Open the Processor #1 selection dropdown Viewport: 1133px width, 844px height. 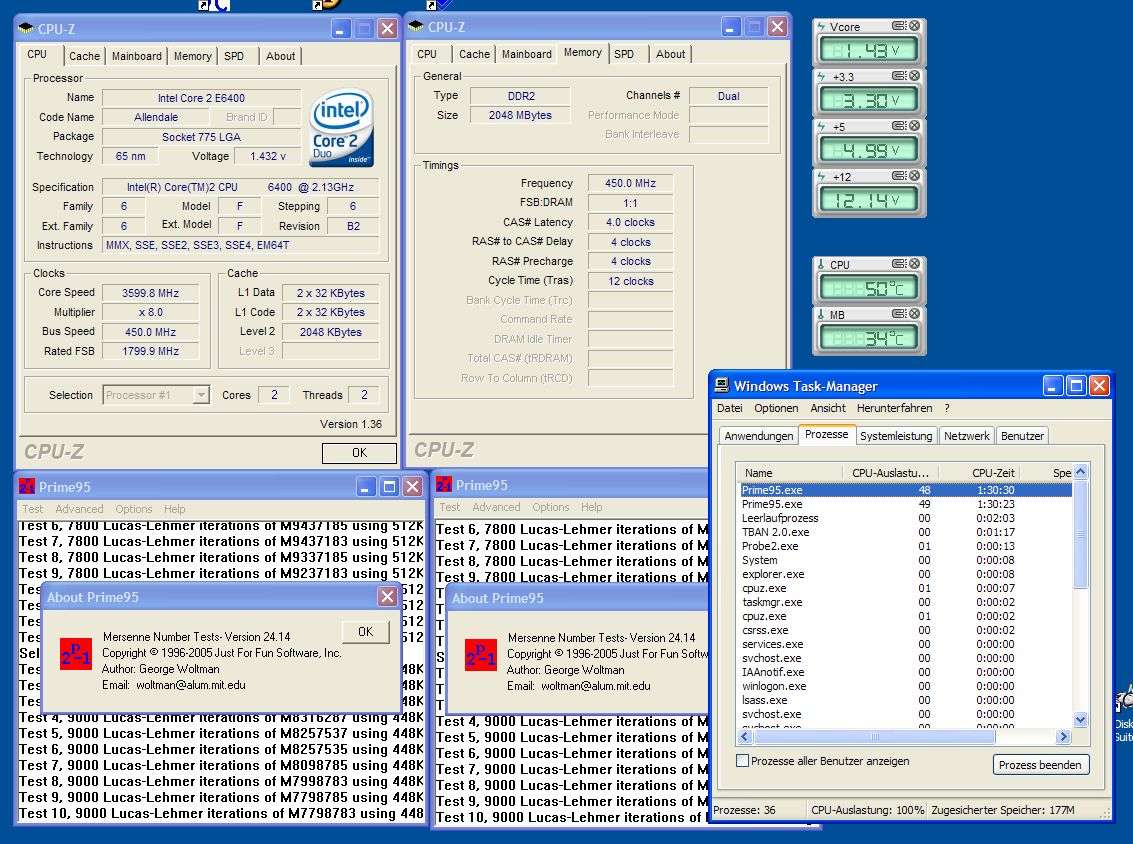(x=202, y=395)
